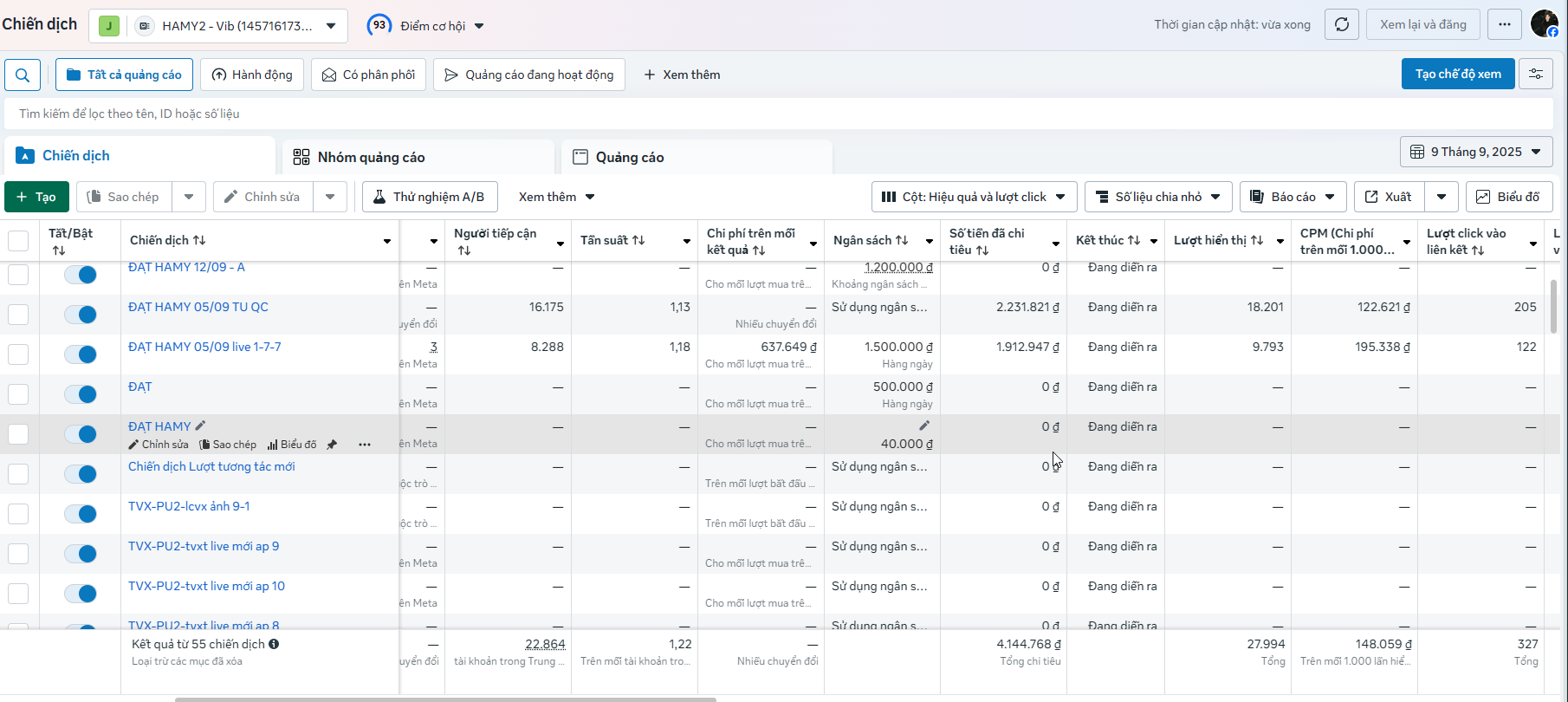The height and width of the screenshot is (702, 1568).
Task: Open Số liệu chia nhỏ dropdown
Action: (x=1158, y=197)
